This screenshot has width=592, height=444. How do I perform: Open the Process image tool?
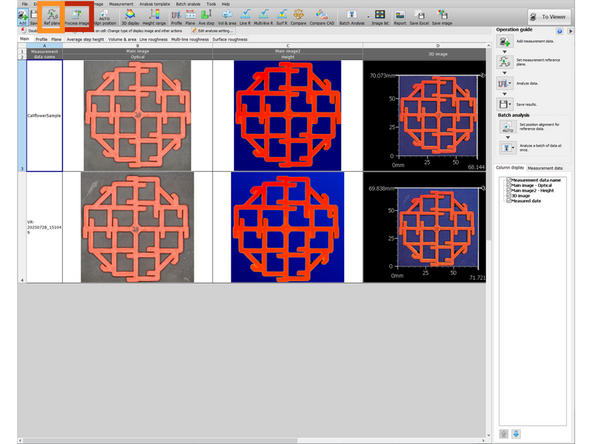tap(77, 17)
